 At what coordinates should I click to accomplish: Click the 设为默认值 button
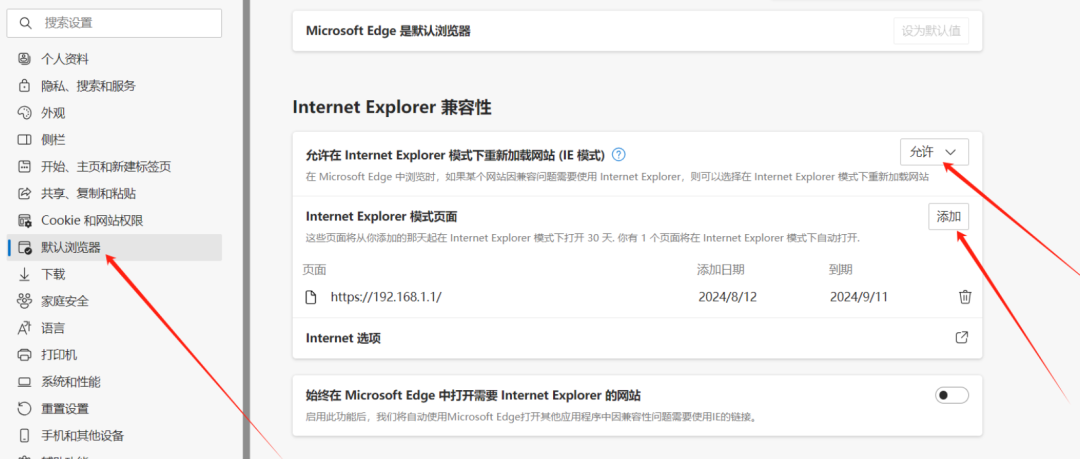[931, 31]
